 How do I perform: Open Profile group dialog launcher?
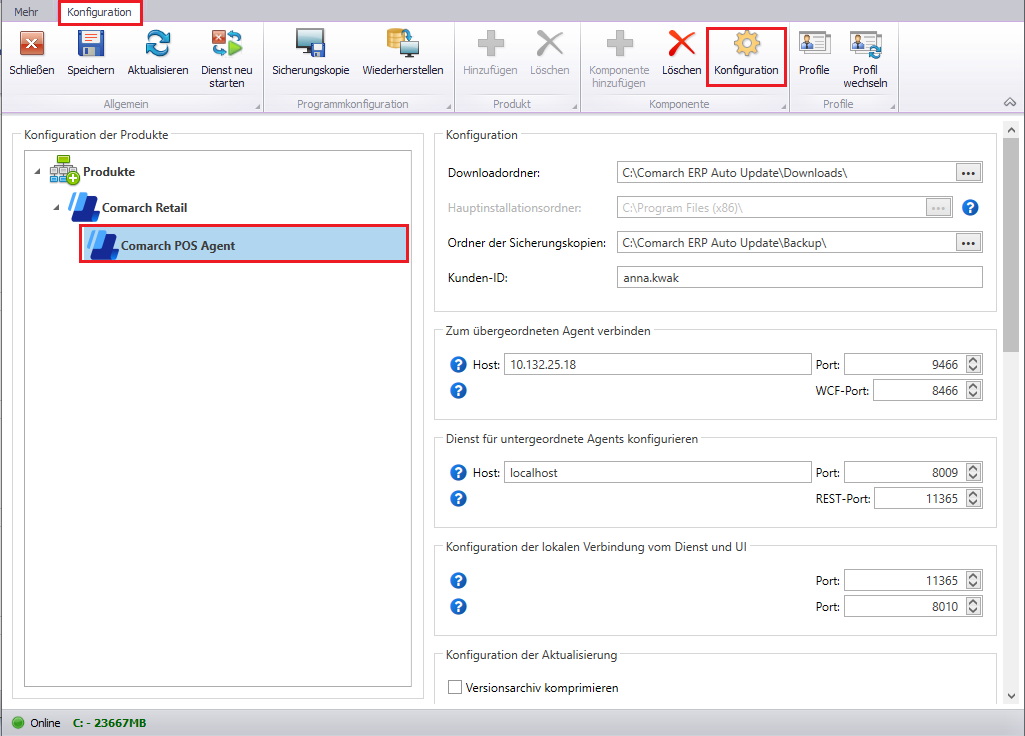pyautogui.click(x=892, y=106)
